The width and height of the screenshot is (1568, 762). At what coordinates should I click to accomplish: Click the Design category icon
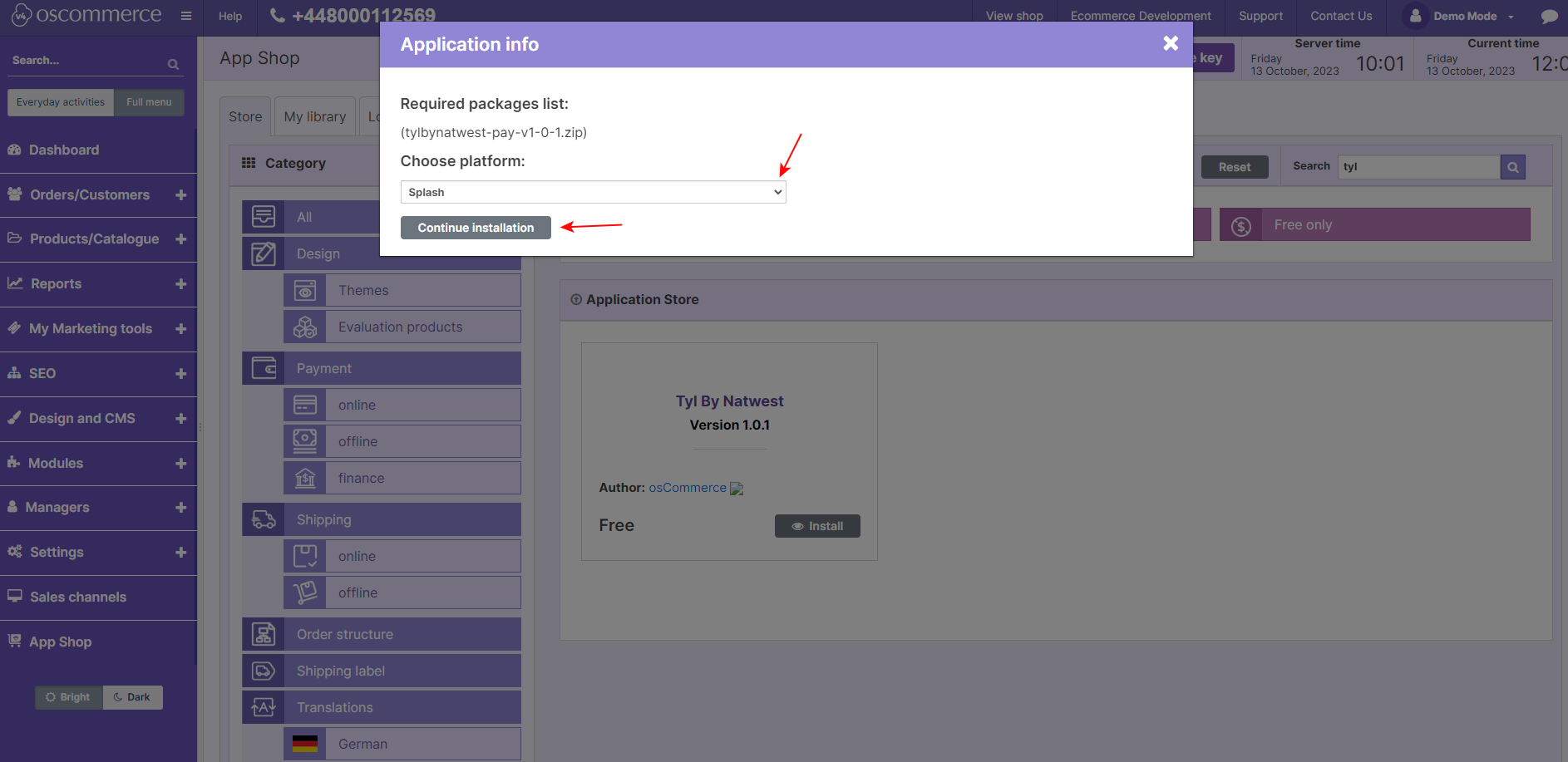(264, 253)
